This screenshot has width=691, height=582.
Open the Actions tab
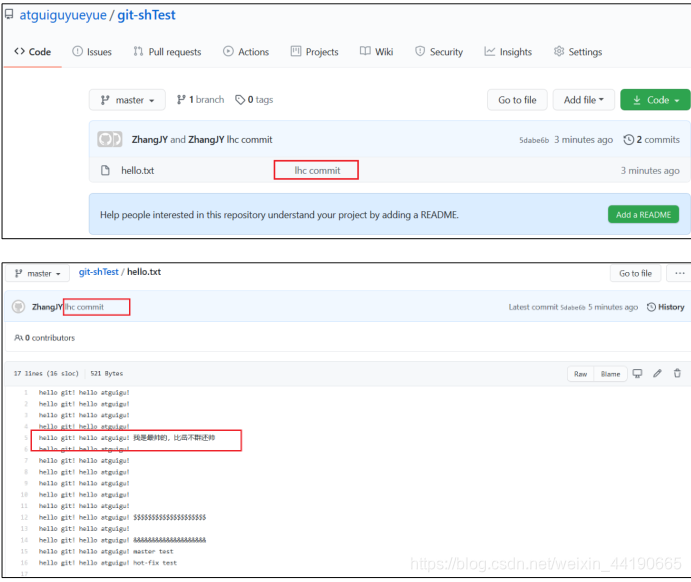click(x=246, y=52)
